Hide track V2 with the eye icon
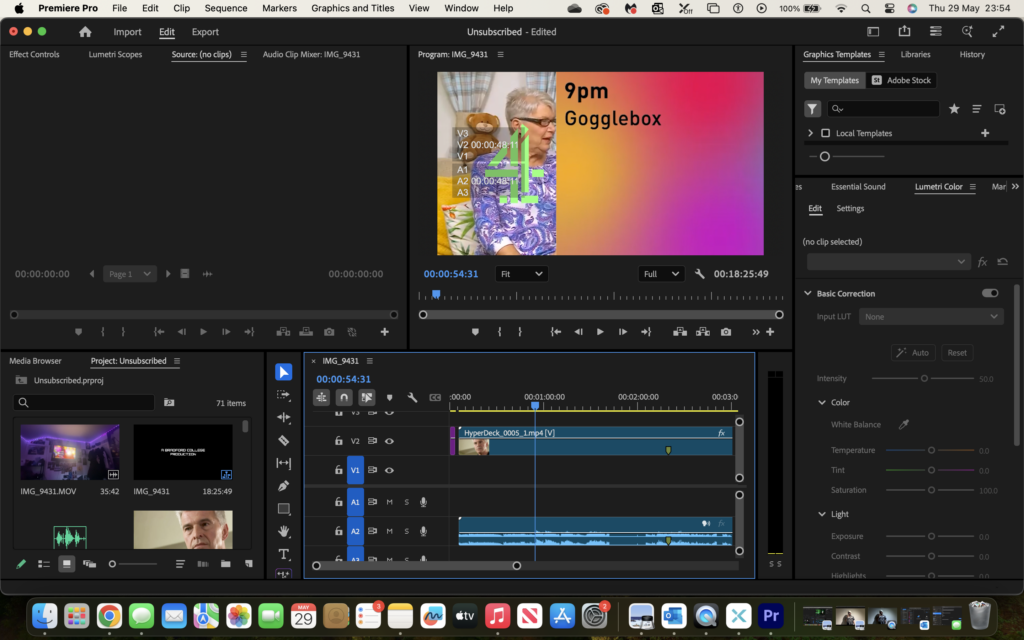This screenshot has width=1024, height=640. 389,441
